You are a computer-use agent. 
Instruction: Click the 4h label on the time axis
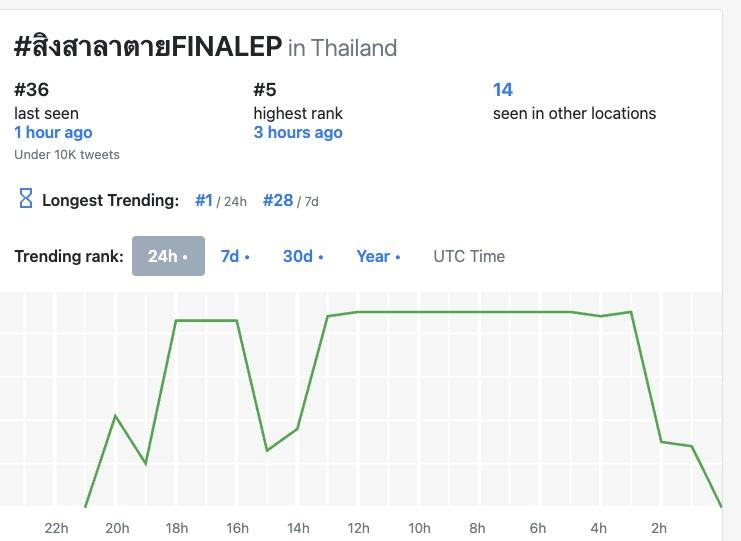(598, 528)
